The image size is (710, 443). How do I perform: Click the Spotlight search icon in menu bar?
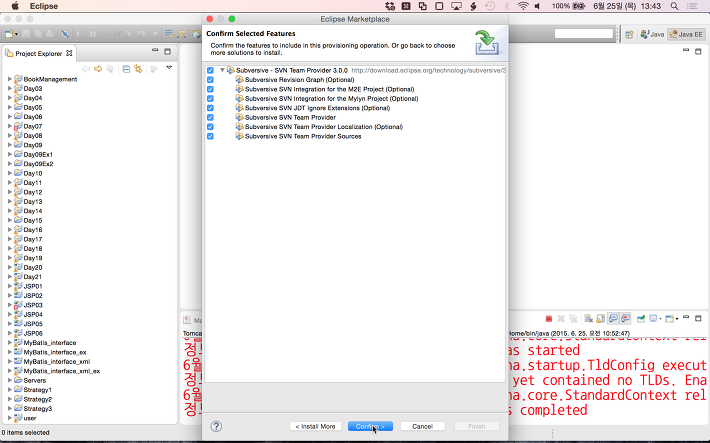click(675, 6)
